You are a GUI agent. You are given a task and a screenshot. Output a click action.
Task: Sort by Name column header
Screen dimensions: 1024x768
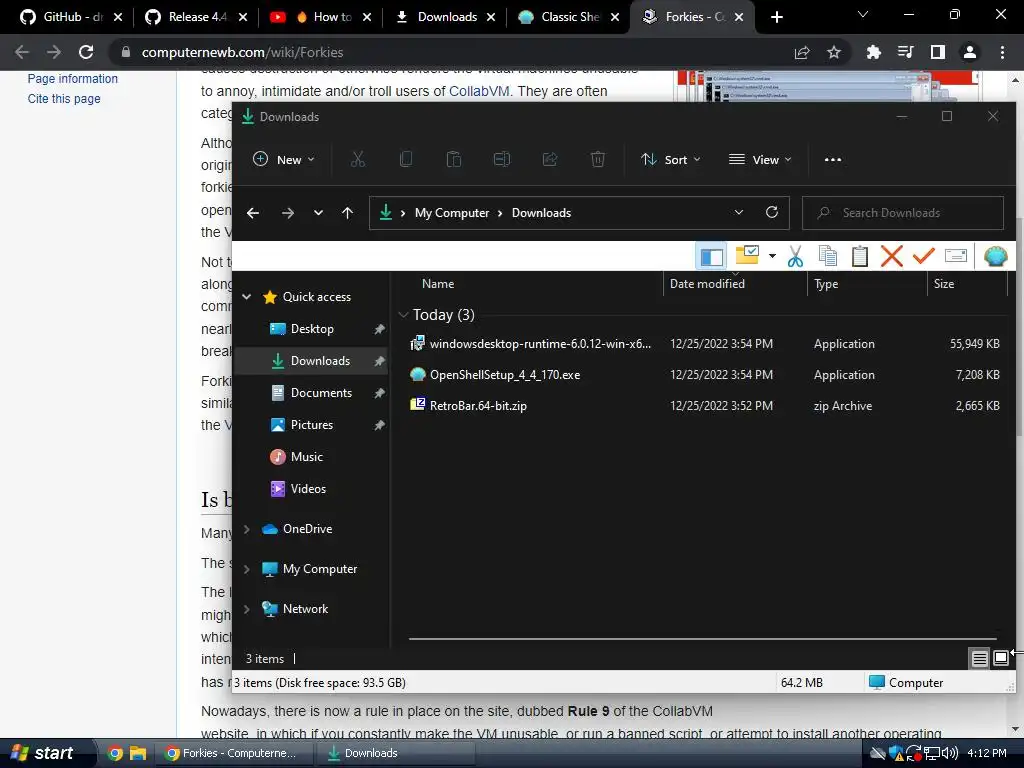pos(438,283)
